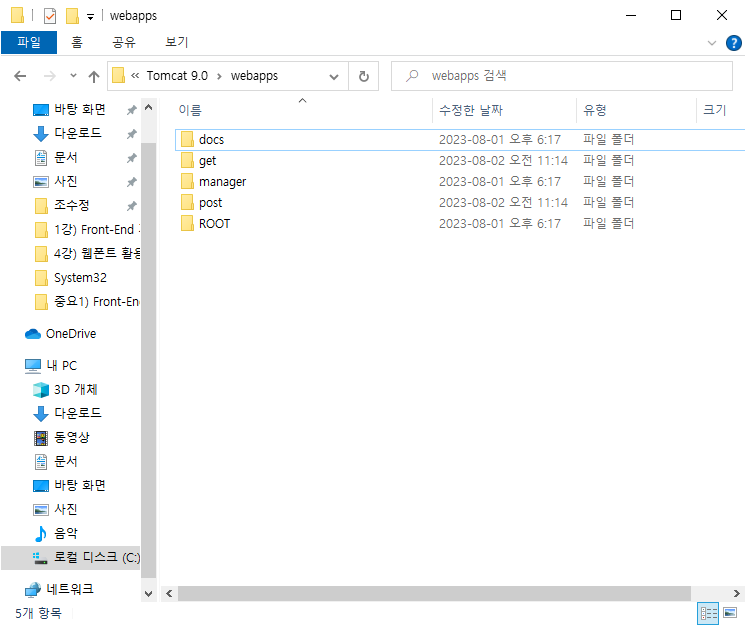Open pinned 다운로드 in Quick access
The height and width of the screenshot is (626, 746).
pos(78,133)
